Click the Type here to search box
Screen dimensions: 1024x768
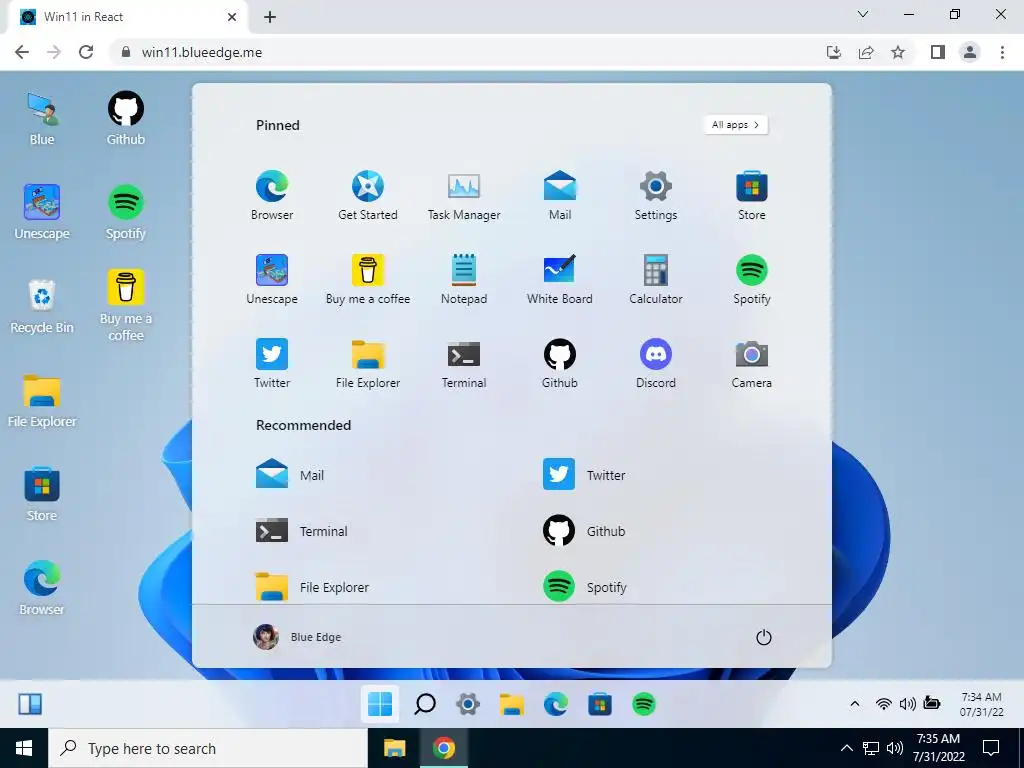tap(208, 748)
